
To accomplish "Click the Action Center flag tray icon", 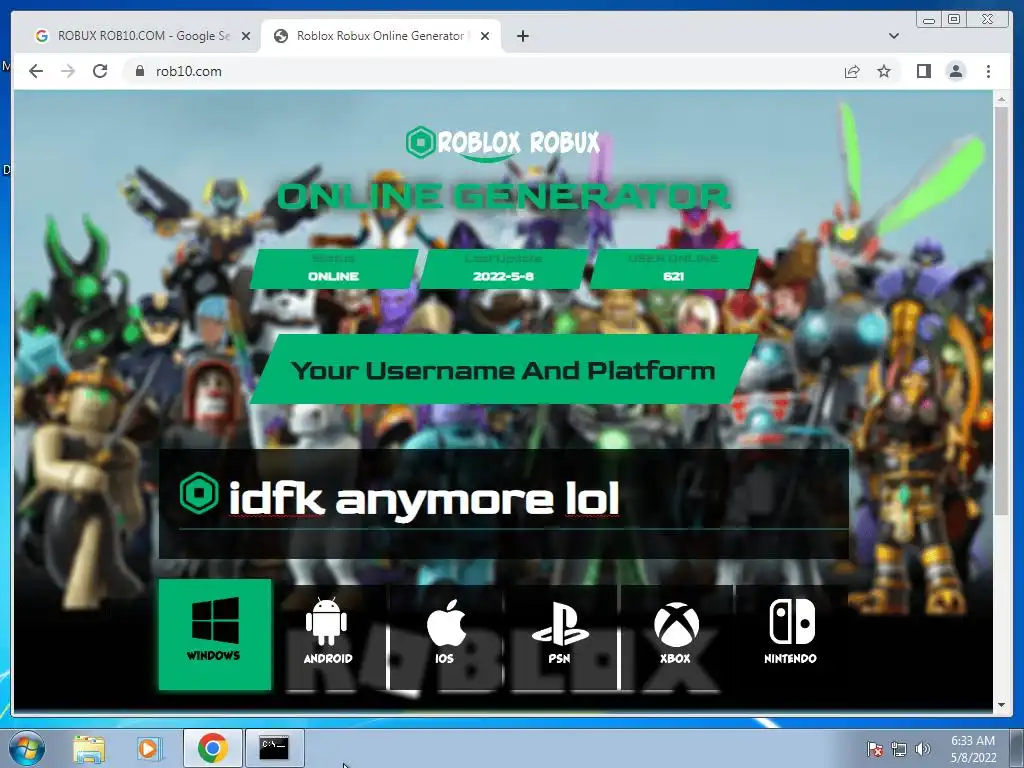I will (x=874, y=750).
